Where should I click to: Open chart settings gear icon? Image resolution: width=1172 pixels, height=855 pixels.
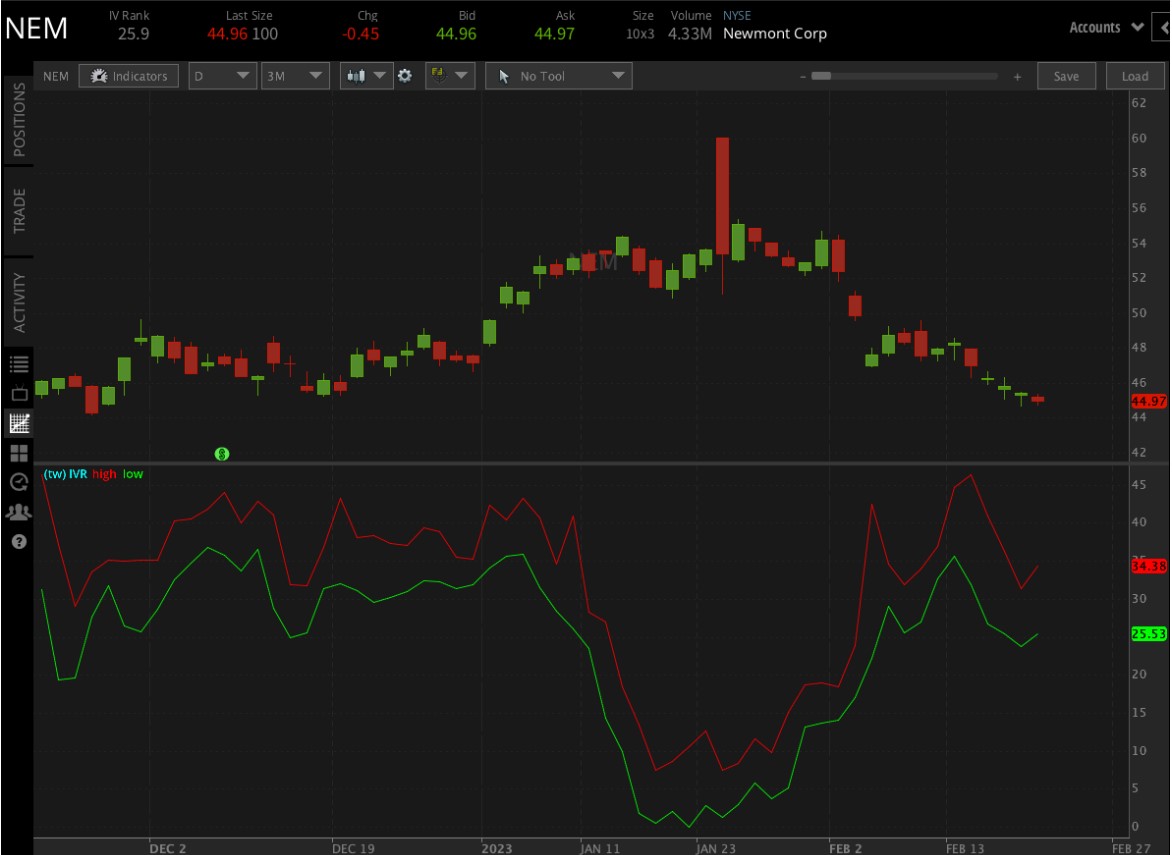[405, 76]
